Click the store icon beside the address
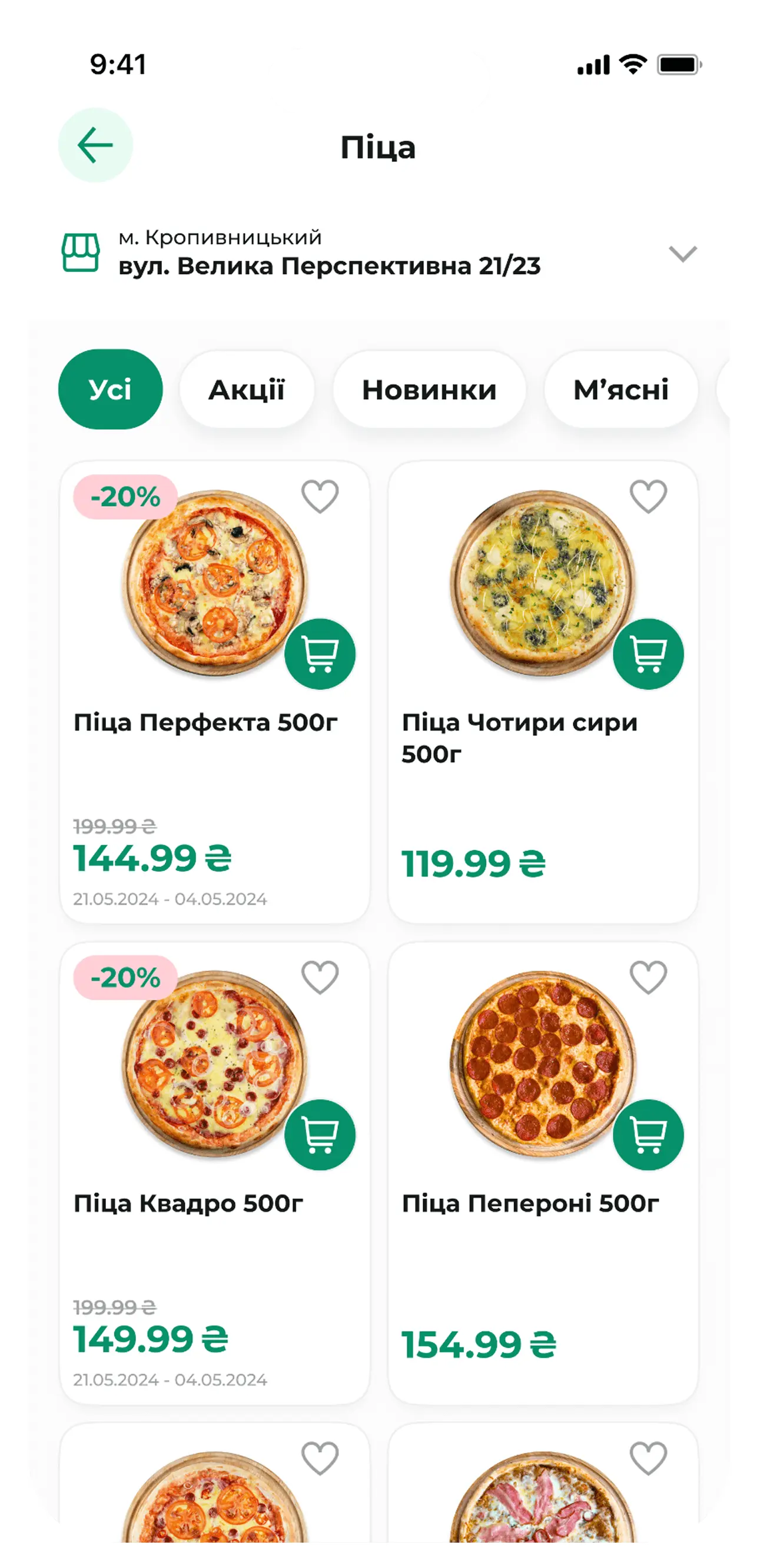 point(80,252)
